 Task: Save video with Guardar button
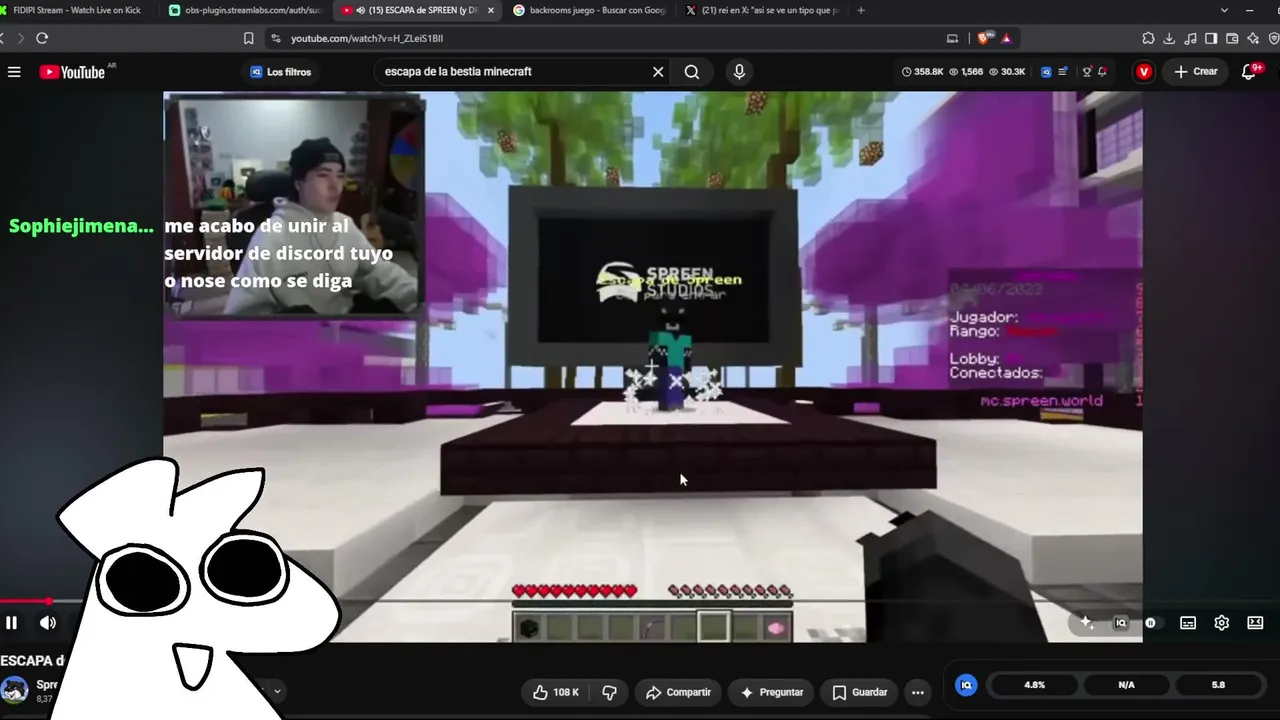click(860, 692)
